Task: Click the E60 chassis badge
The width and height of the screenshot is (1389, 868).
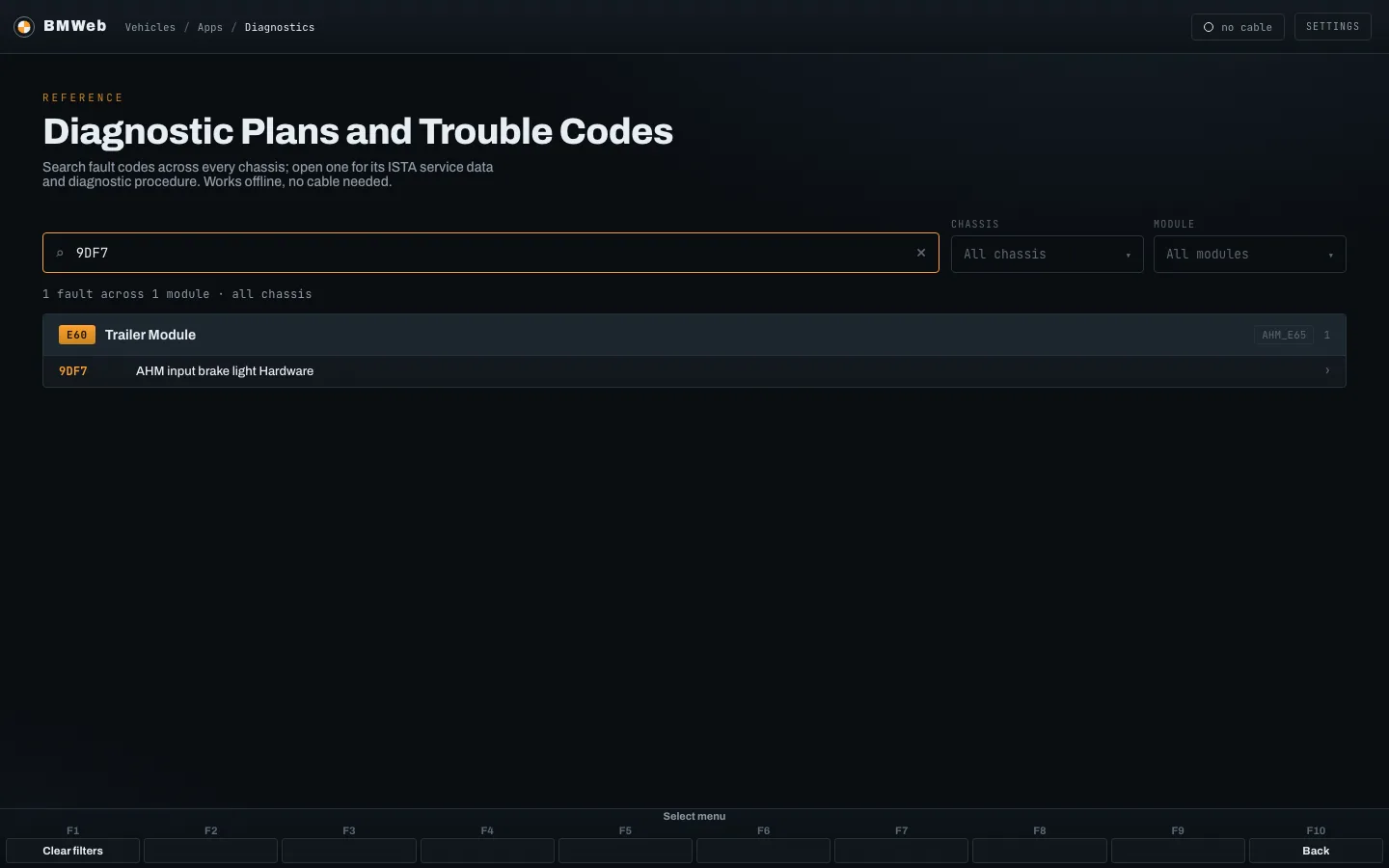Action: tap(77, 335)
